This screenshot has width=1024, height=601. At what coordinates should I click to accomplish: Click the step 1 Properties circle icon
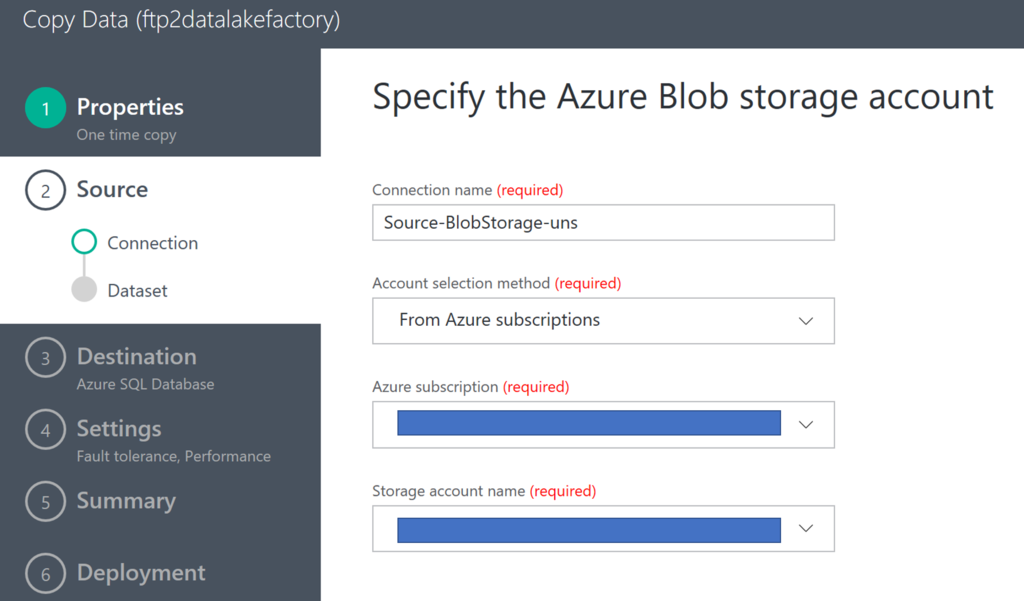pyautogui.click(x=45, y=108)
